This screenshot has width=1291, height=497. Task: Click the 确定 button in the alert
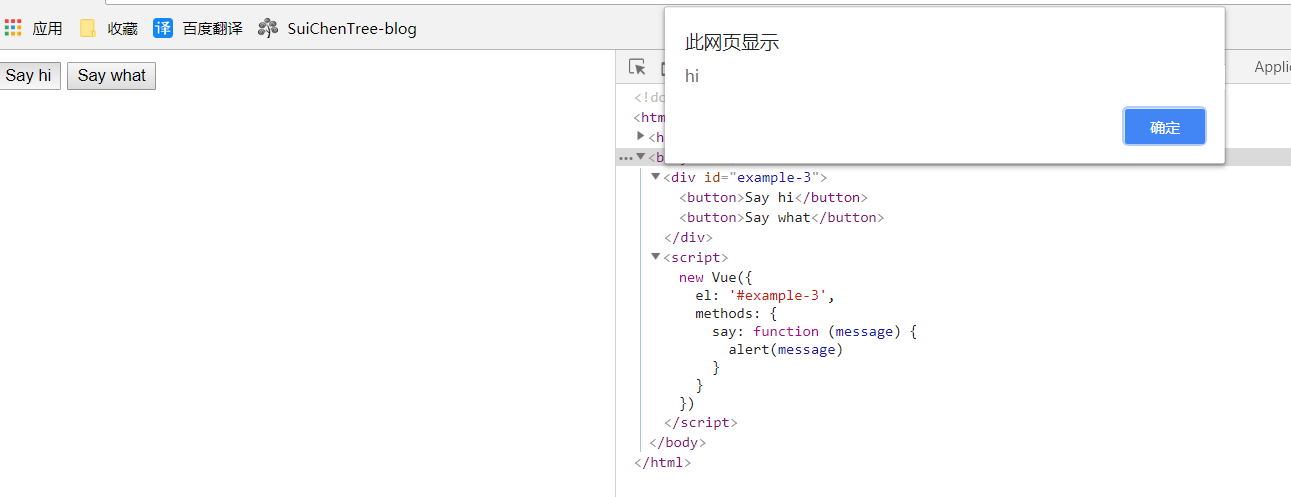click(x=1164, y=127)
